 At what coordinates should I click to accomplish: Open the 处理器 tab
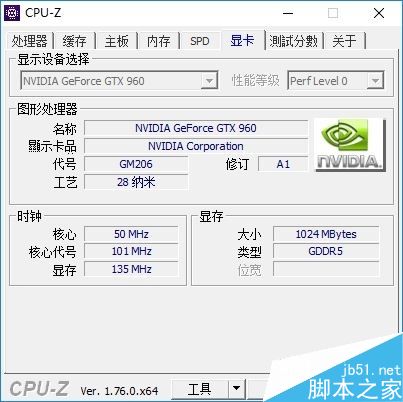point(30,41)
